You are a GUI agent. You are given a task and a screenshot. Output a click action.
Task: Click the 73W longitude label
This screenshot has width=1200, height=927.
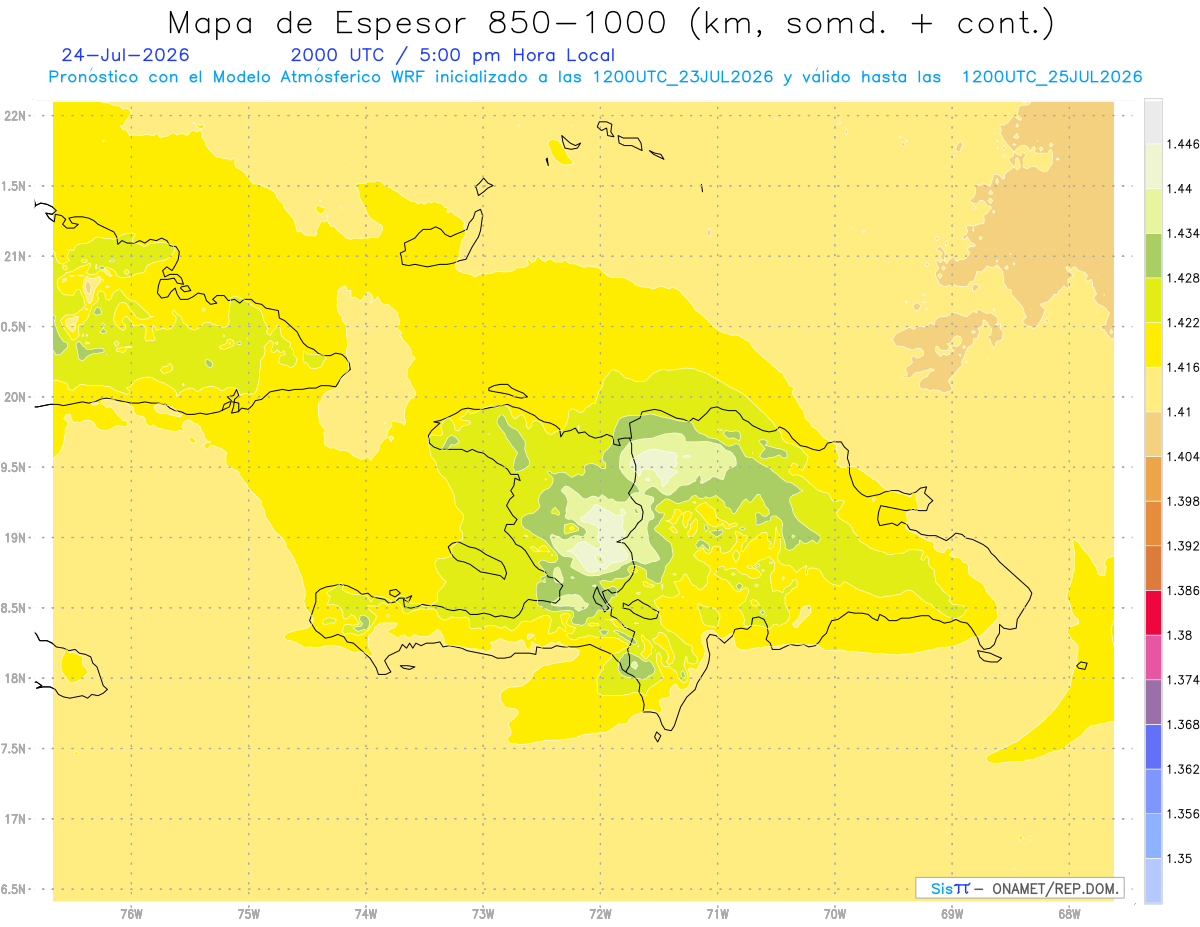pyautogui.click(x=483, y=913)
